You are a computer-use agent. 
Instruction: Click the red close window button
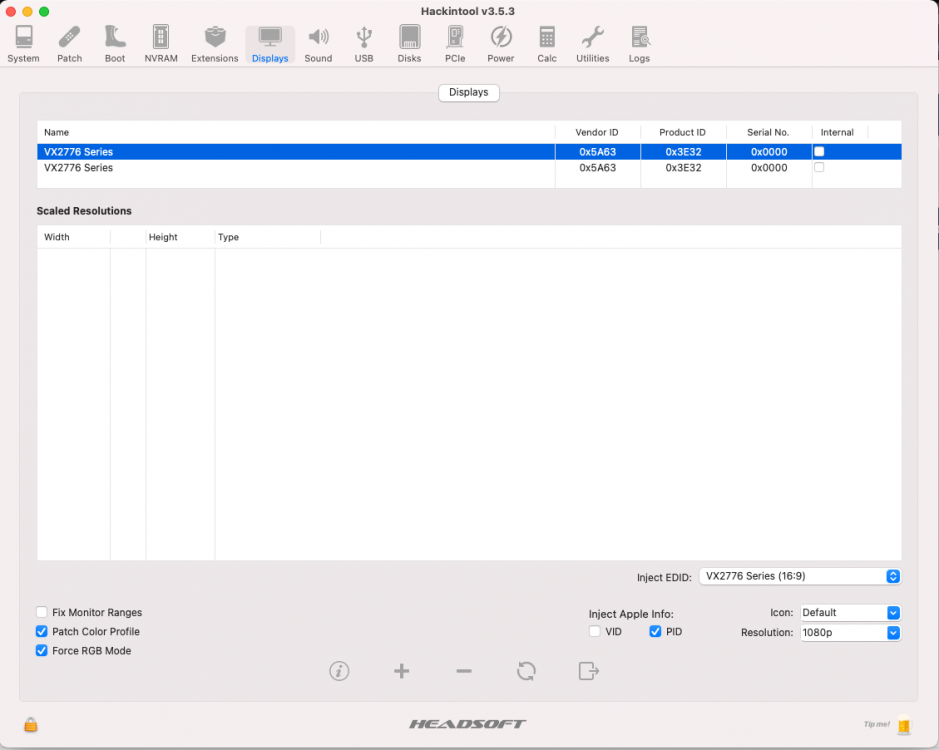pyautogui.click(x=11, y=11)
